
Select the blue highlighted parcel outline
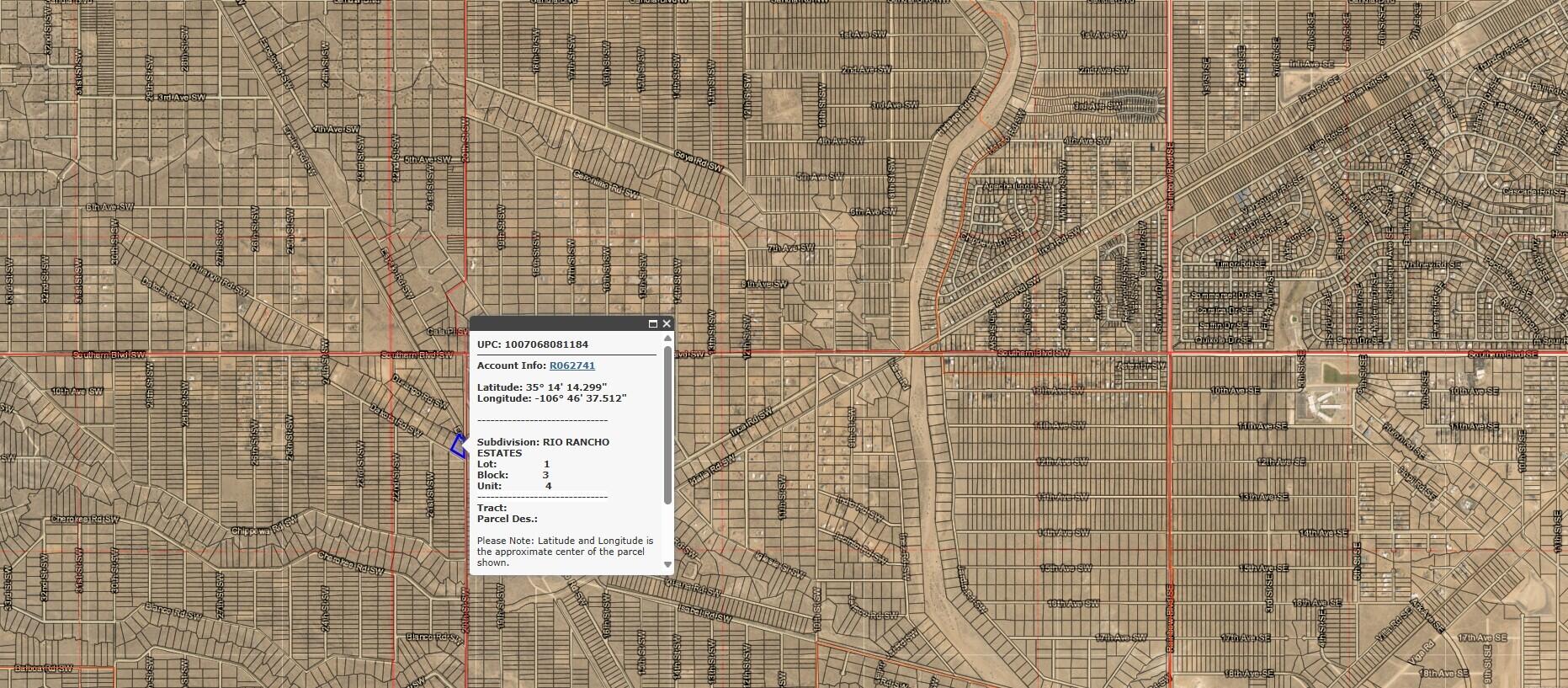point(457,446)
